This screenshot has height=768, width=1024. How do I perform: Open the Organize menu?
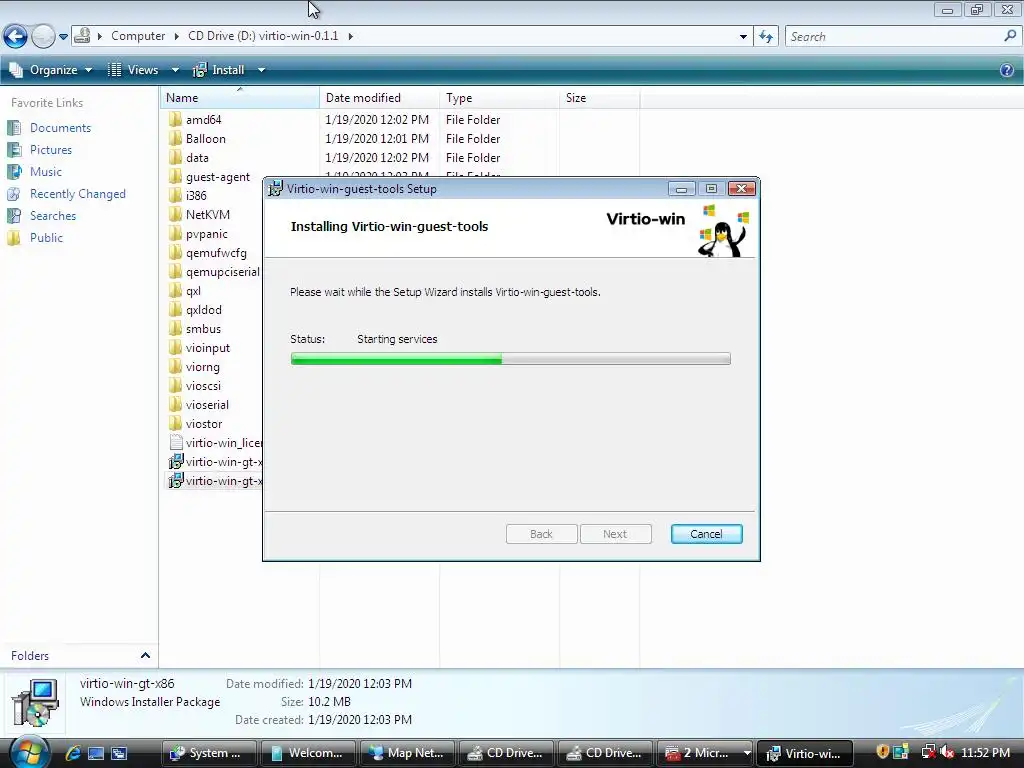pyautogui.click(x=50, y=70)
